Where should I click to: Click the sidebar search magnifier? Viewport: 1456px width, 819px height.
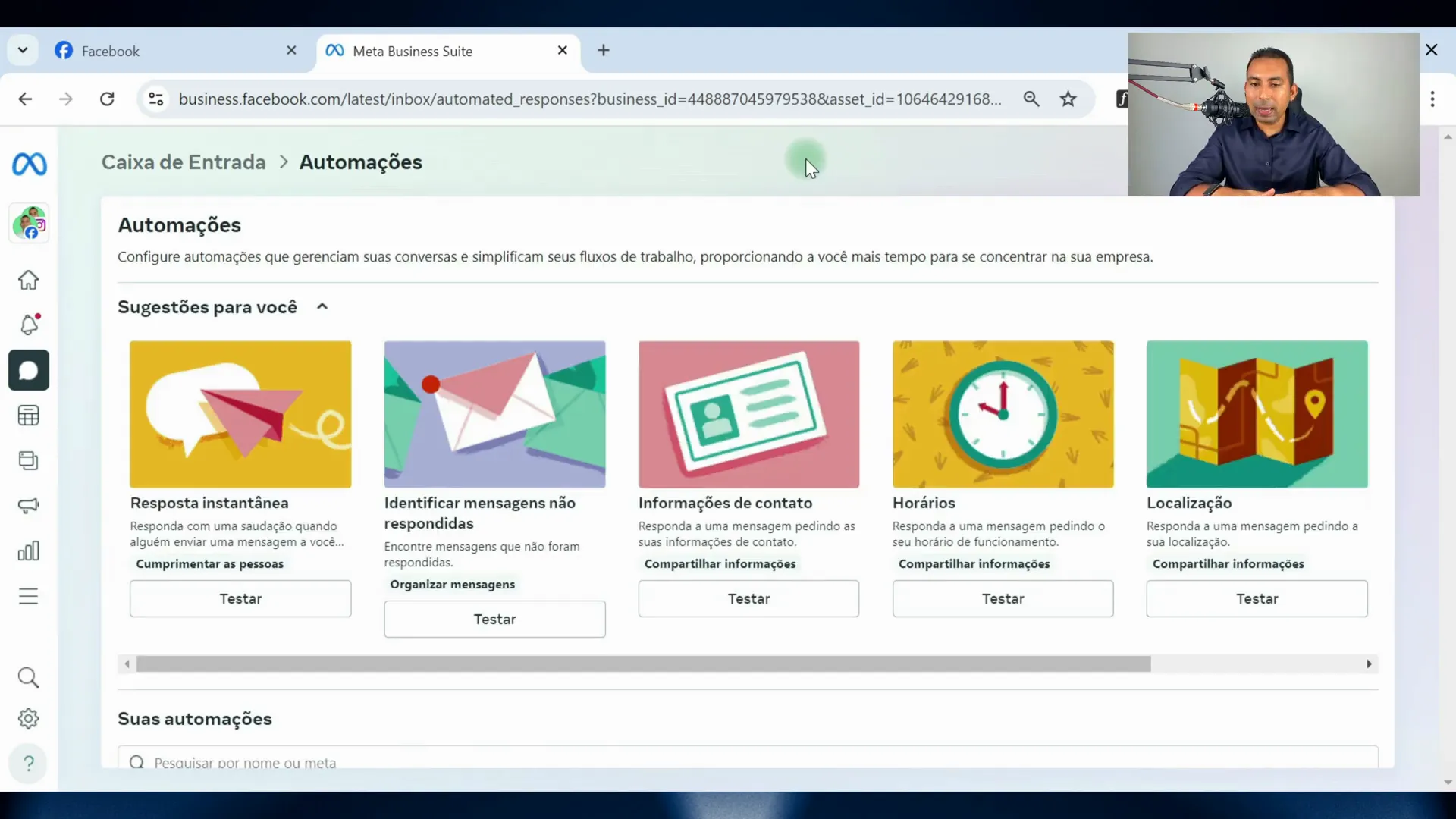click(x=29, y=677)
